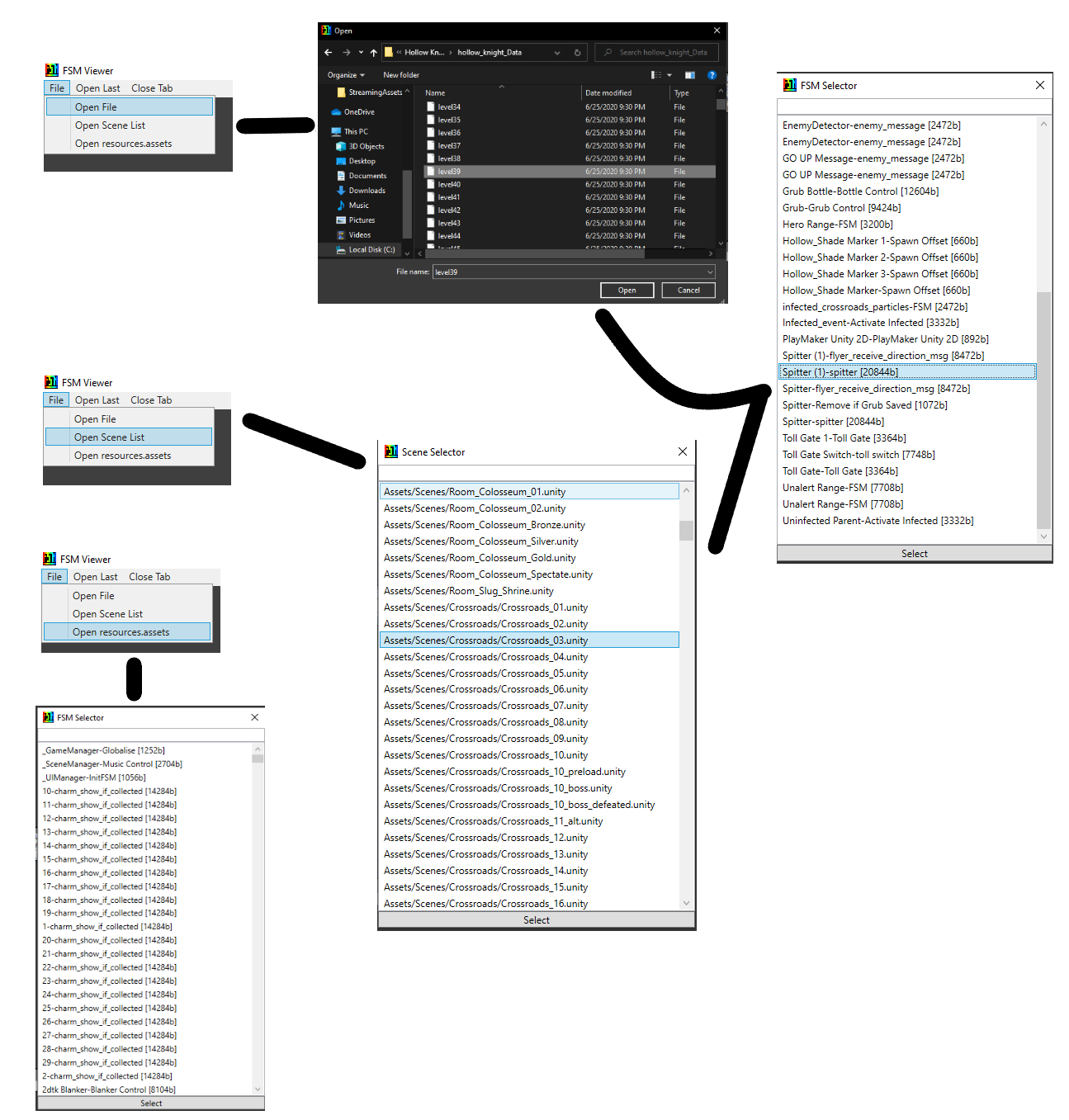Screen dimensions: 1069x1120
Task: Click Select button in Scene Selector
Action: pyautogui.click(x=537, y=920)
